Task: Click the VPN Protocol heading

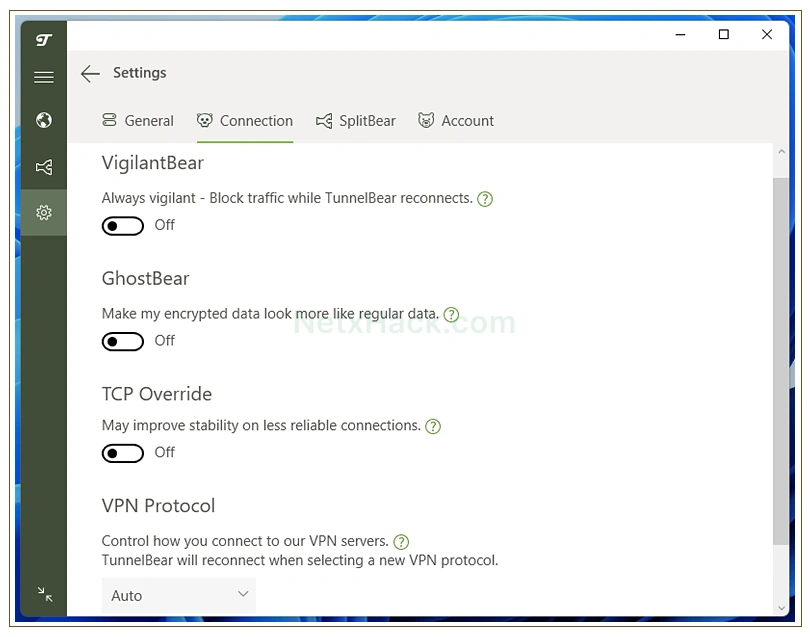Action: pos(159,506)
